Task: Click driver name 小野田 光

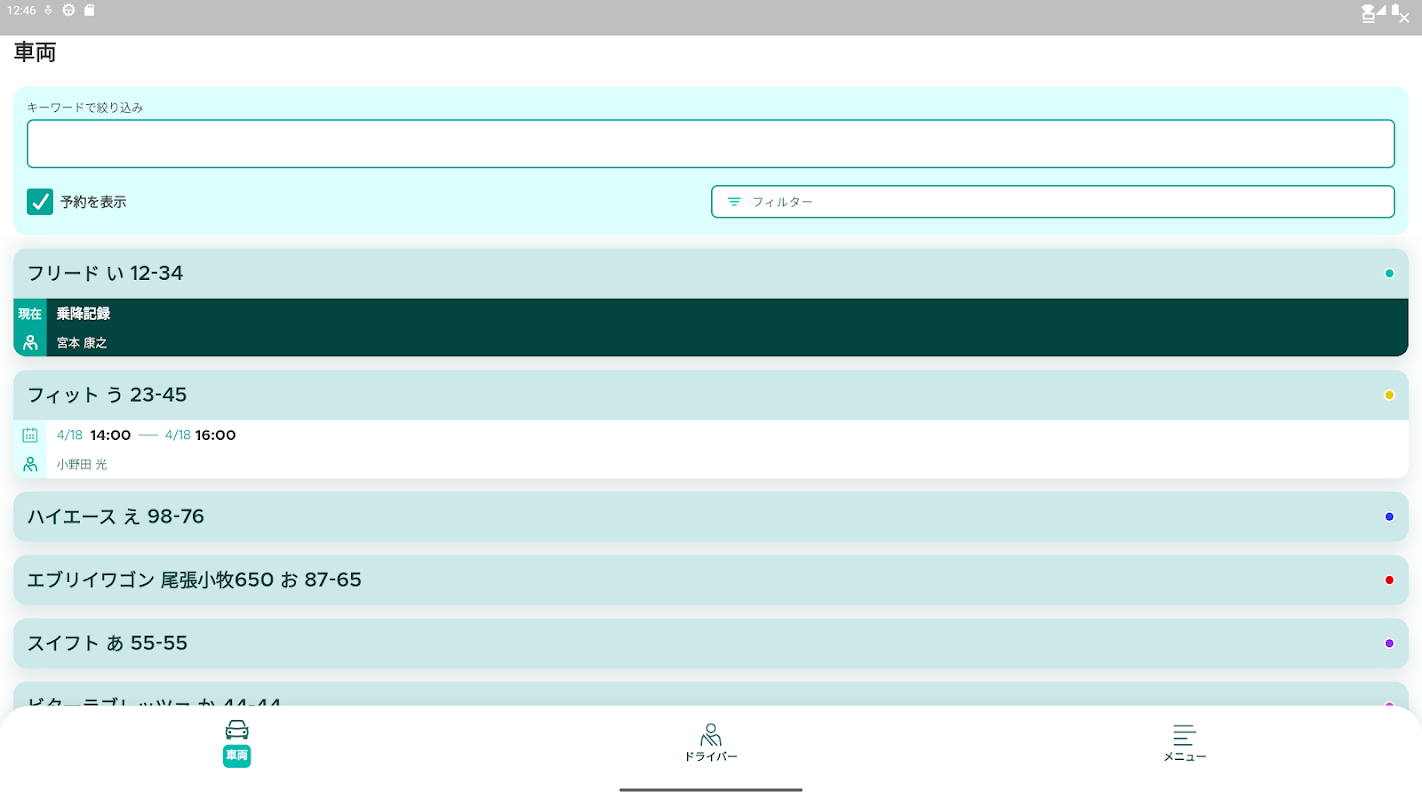Action: [82, 465]
